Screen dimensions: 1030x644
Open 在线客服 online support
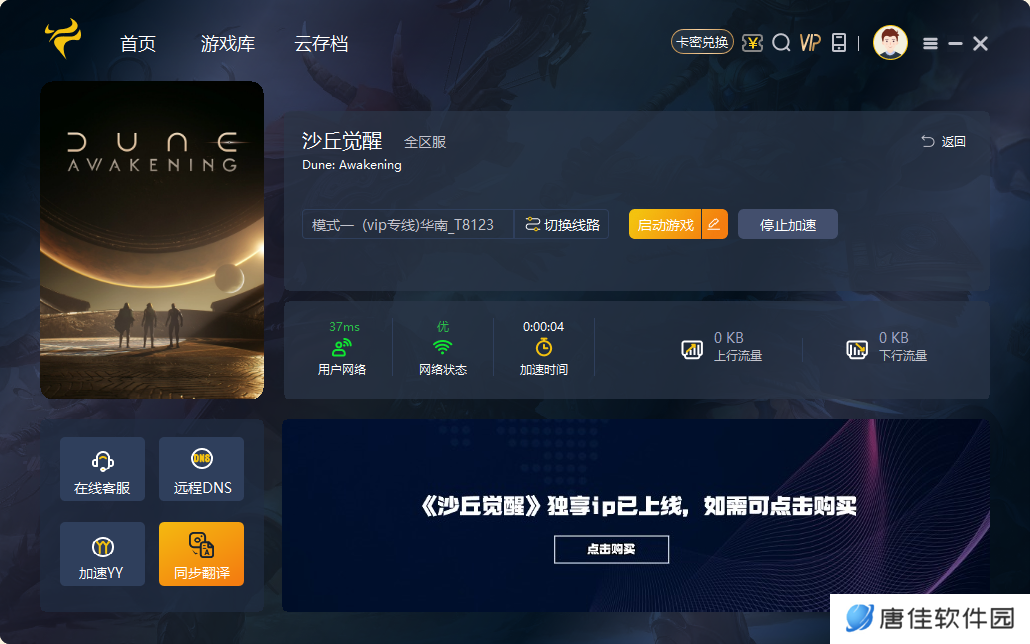tap(102, 469)
